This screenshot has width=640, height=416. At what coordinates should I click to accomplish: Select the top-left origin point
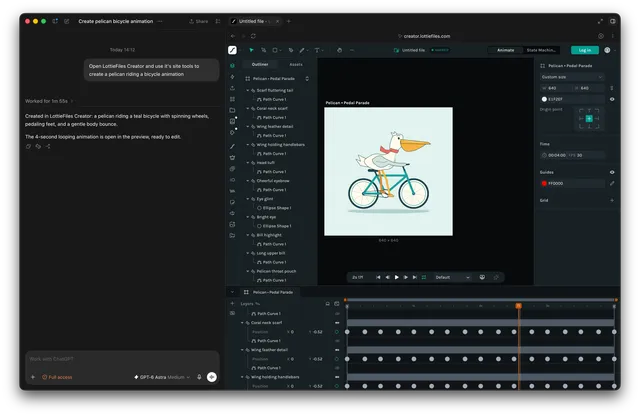(581, 111)
